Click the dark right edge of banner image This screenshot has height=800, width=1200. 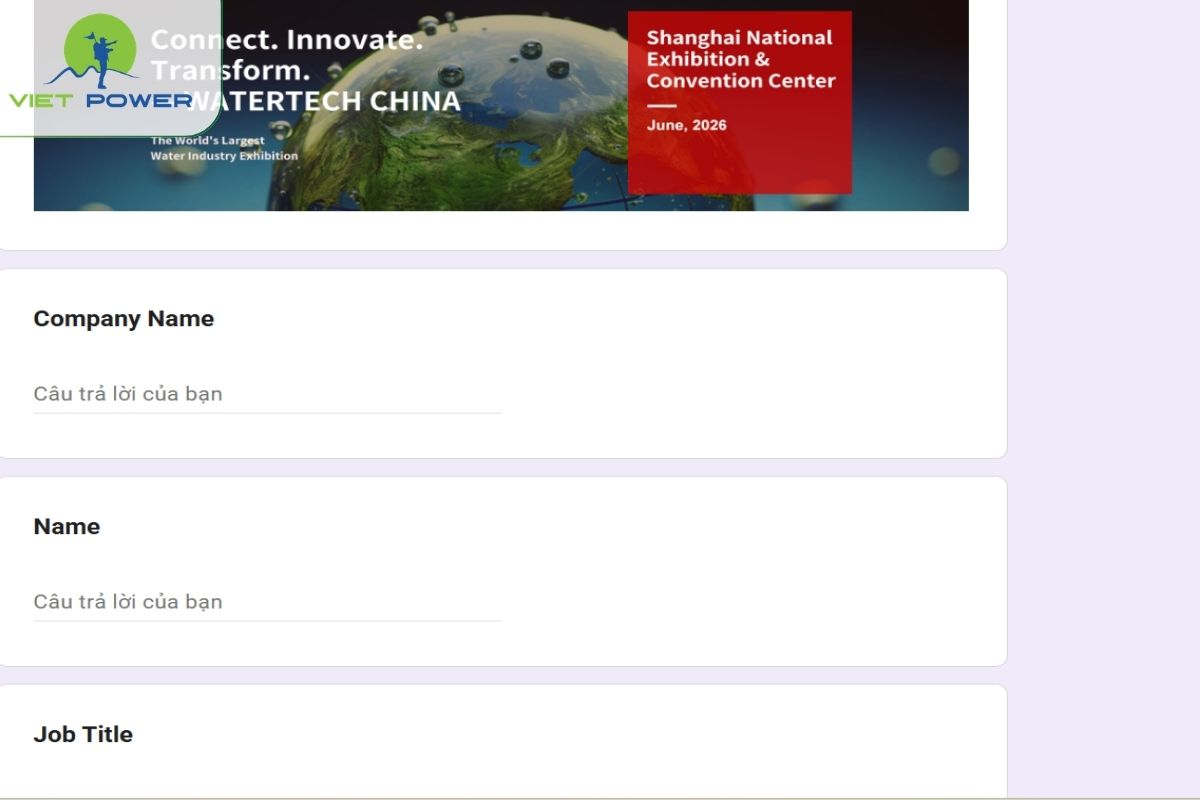tap(920, 100)
